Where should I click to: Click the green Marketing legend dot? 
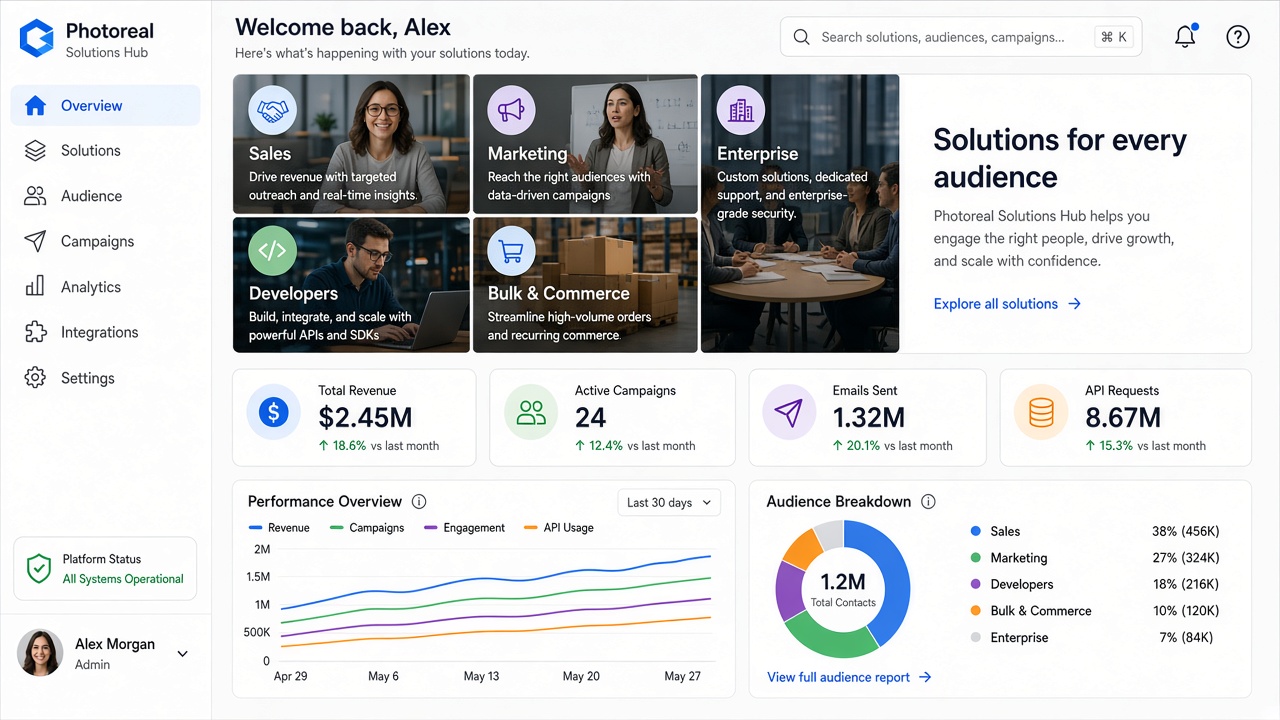(x=976, y=558)
